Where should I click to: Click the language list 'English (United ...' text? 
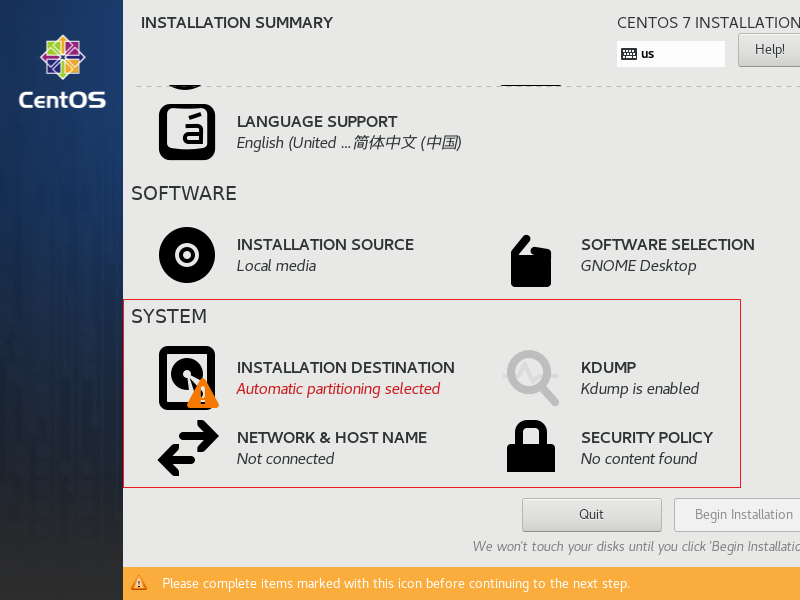[349, 143]
